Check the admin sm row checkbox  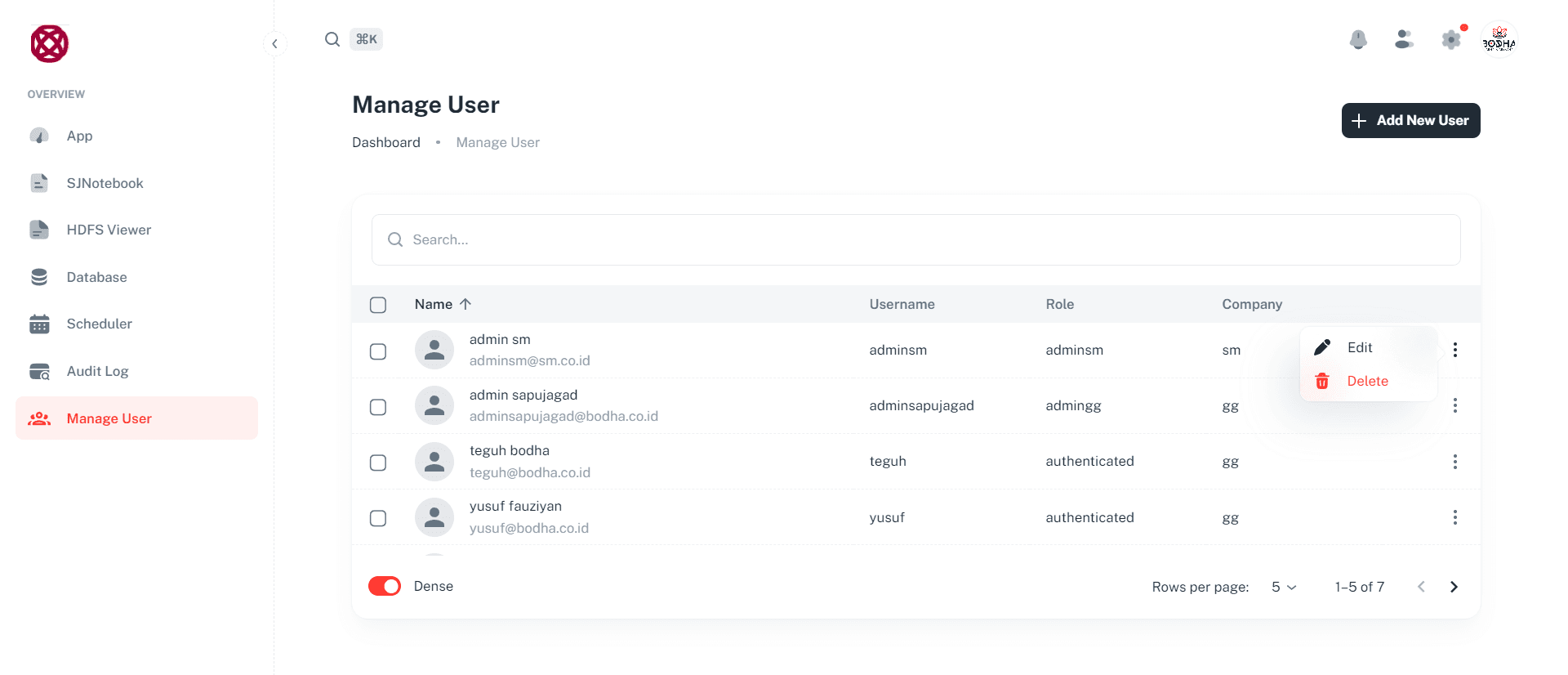pos(378,351)
